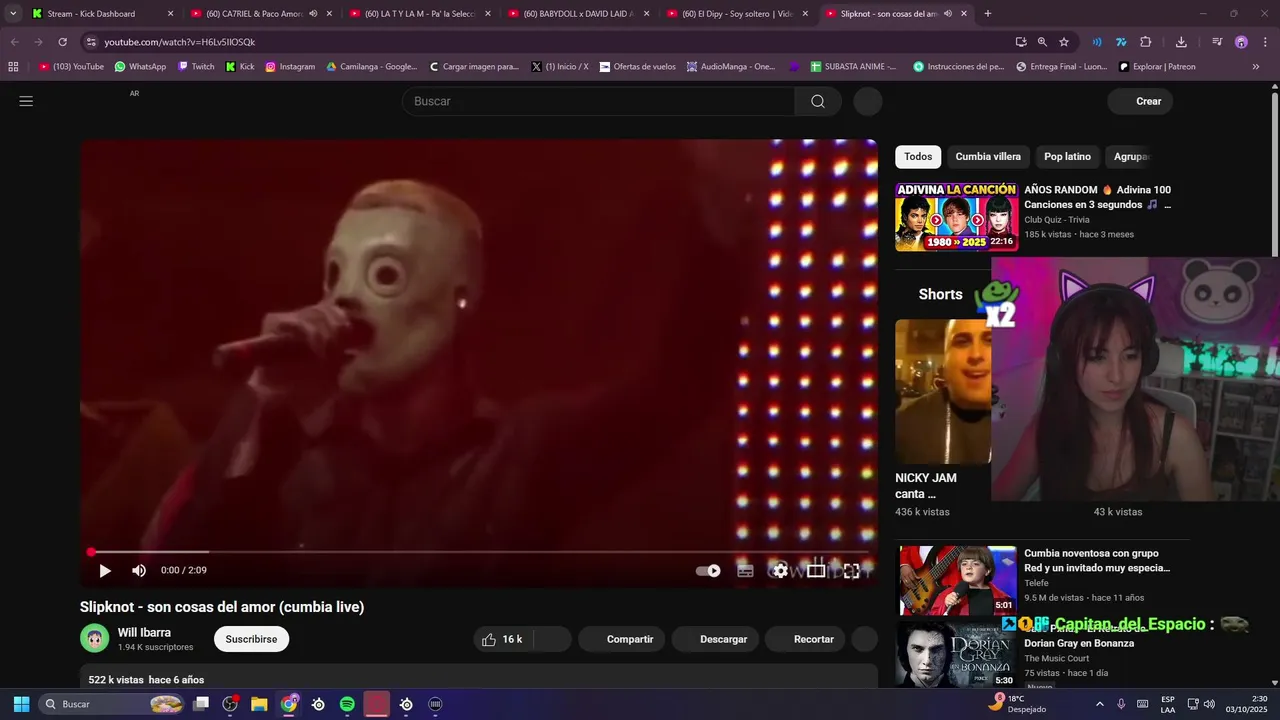Open Task View on taskbar

[201, 704]
